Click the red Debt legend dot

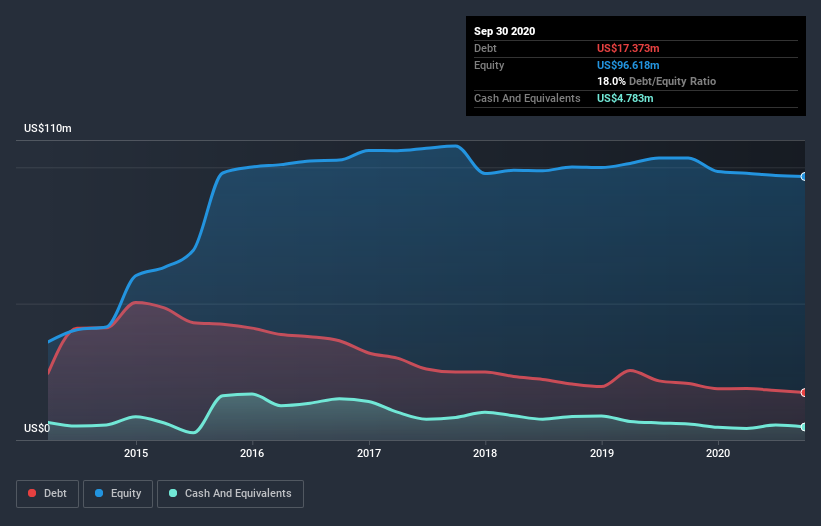[x=32, y=493]
